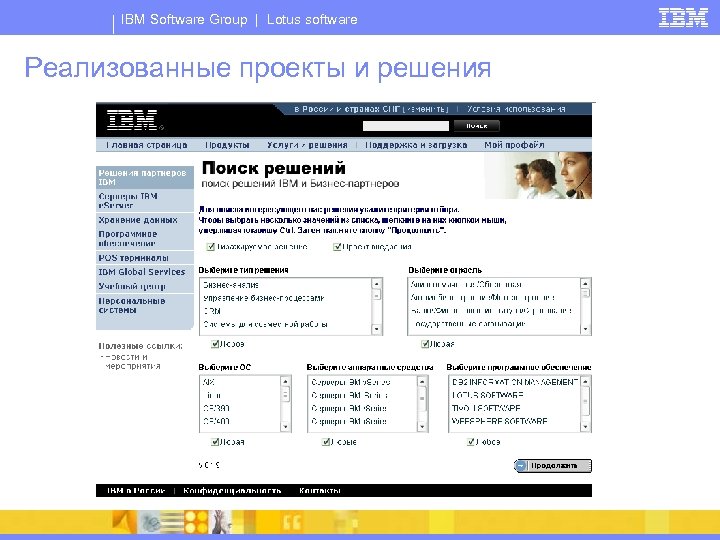Select Решения партнеров IBM in the sidebar
This screenshot has height=540, width=720.
pyautogui.click(x=145, y=178)
